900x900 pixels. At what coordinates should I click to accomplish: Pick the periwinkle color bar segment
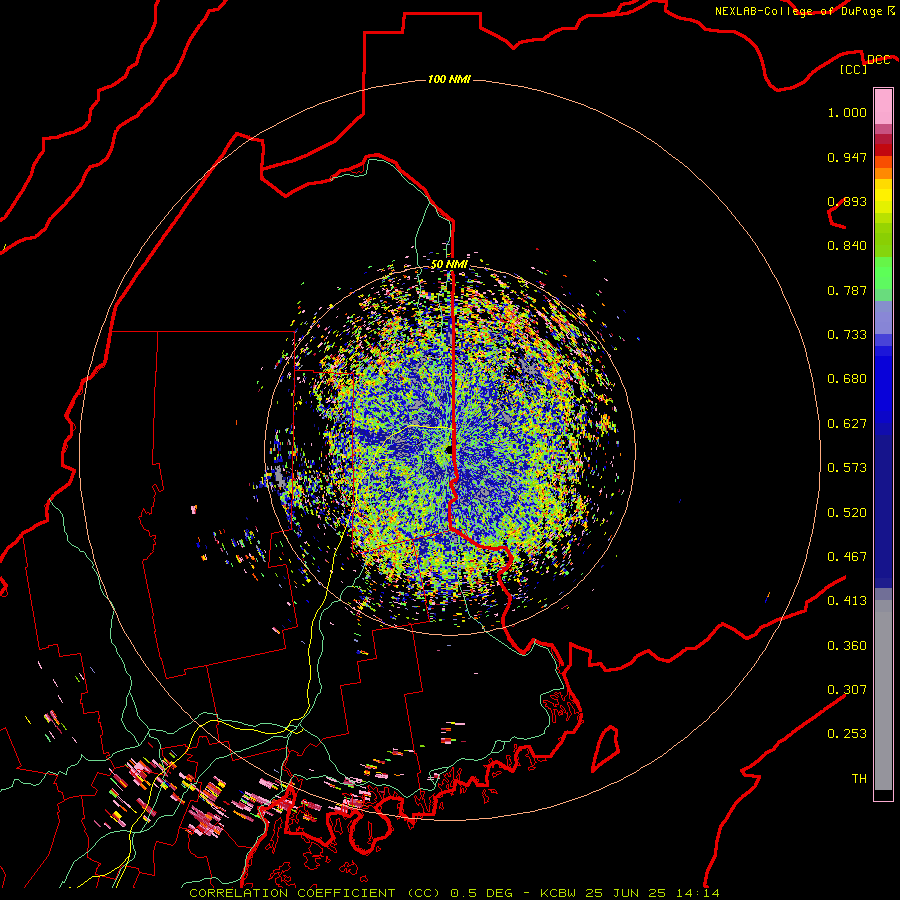(883, 318)
